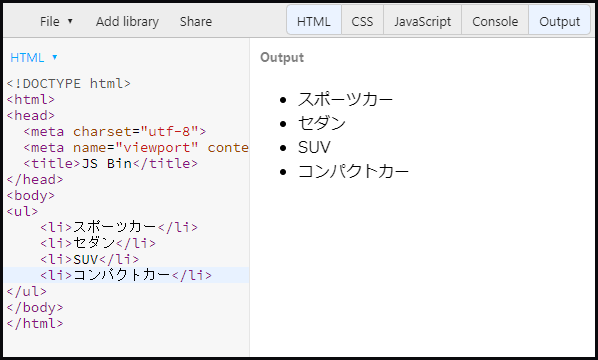Click the File dropdown arrow
Image resolution: width=598 pixels, height=360 pixels.
70,21
